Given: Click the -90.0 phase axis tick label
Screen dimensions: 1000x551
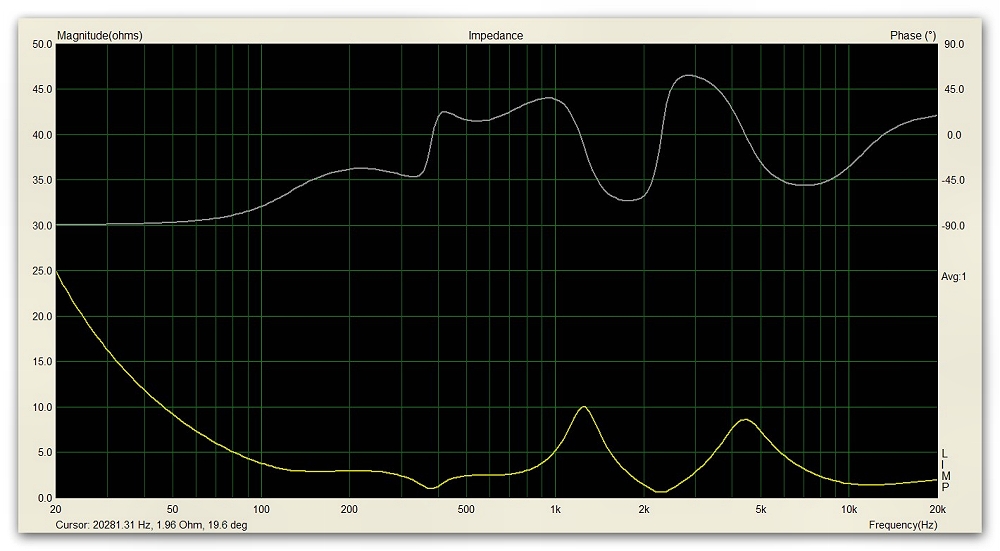Looking at the screenshot, I should [954, 226].
